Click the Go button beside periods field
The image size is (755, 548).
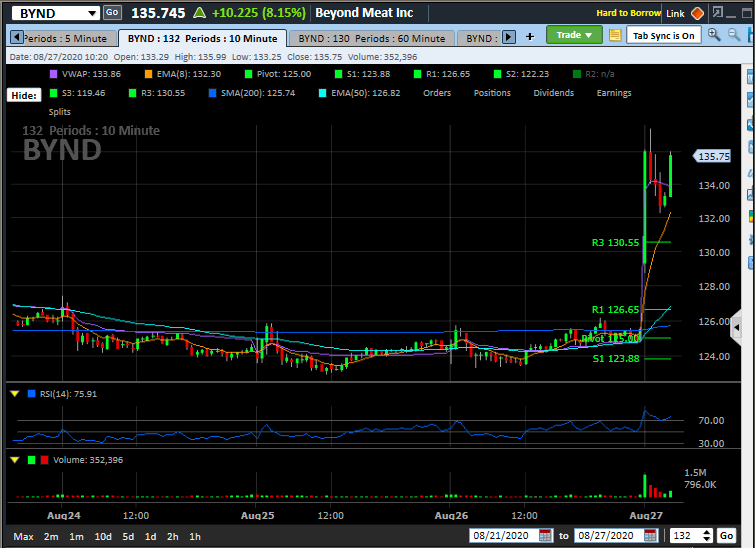tap(726, 535)
